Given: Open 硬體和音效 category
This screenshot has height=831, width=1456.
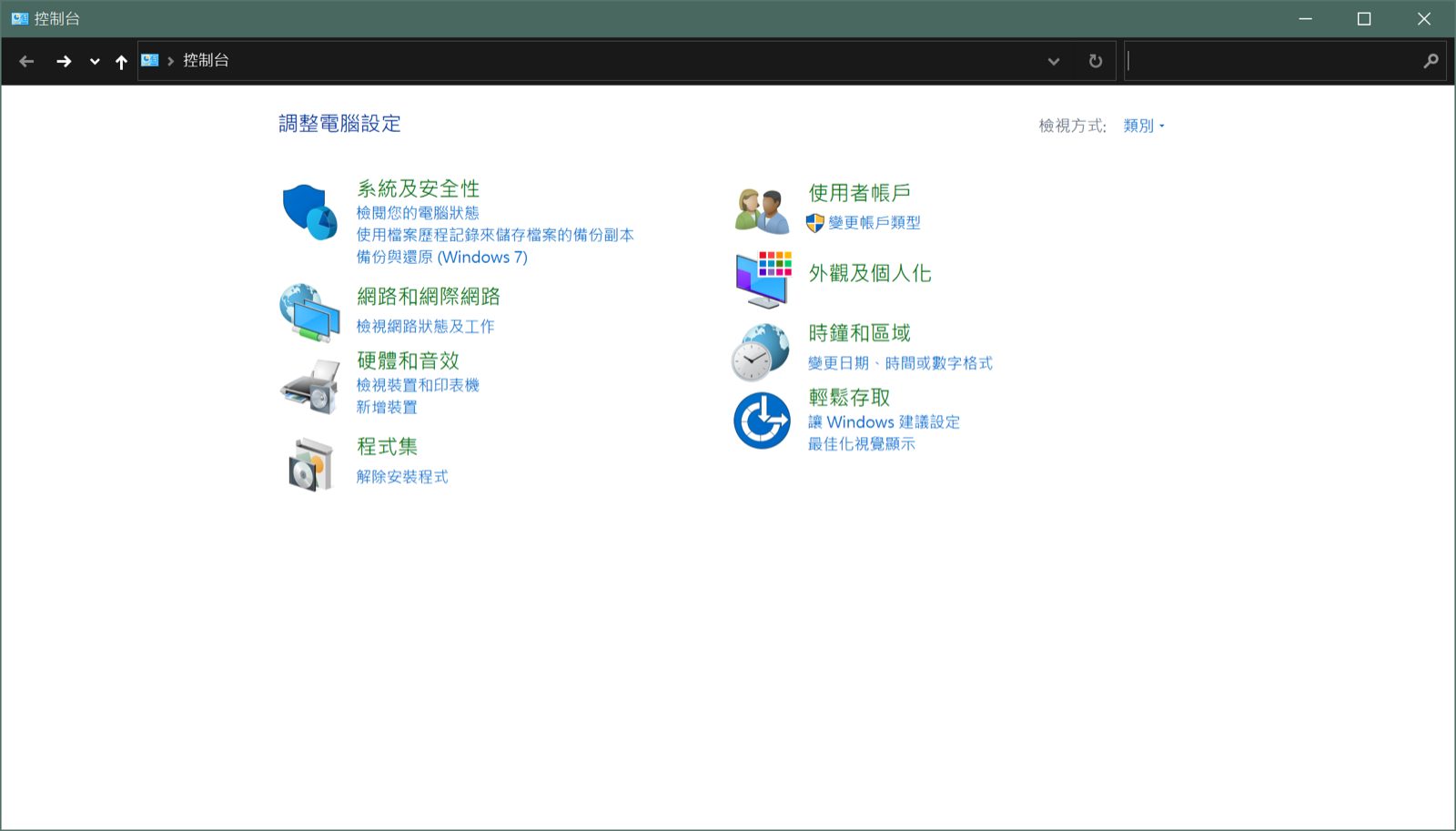Looking at the screenshot, I should [408, 360].
